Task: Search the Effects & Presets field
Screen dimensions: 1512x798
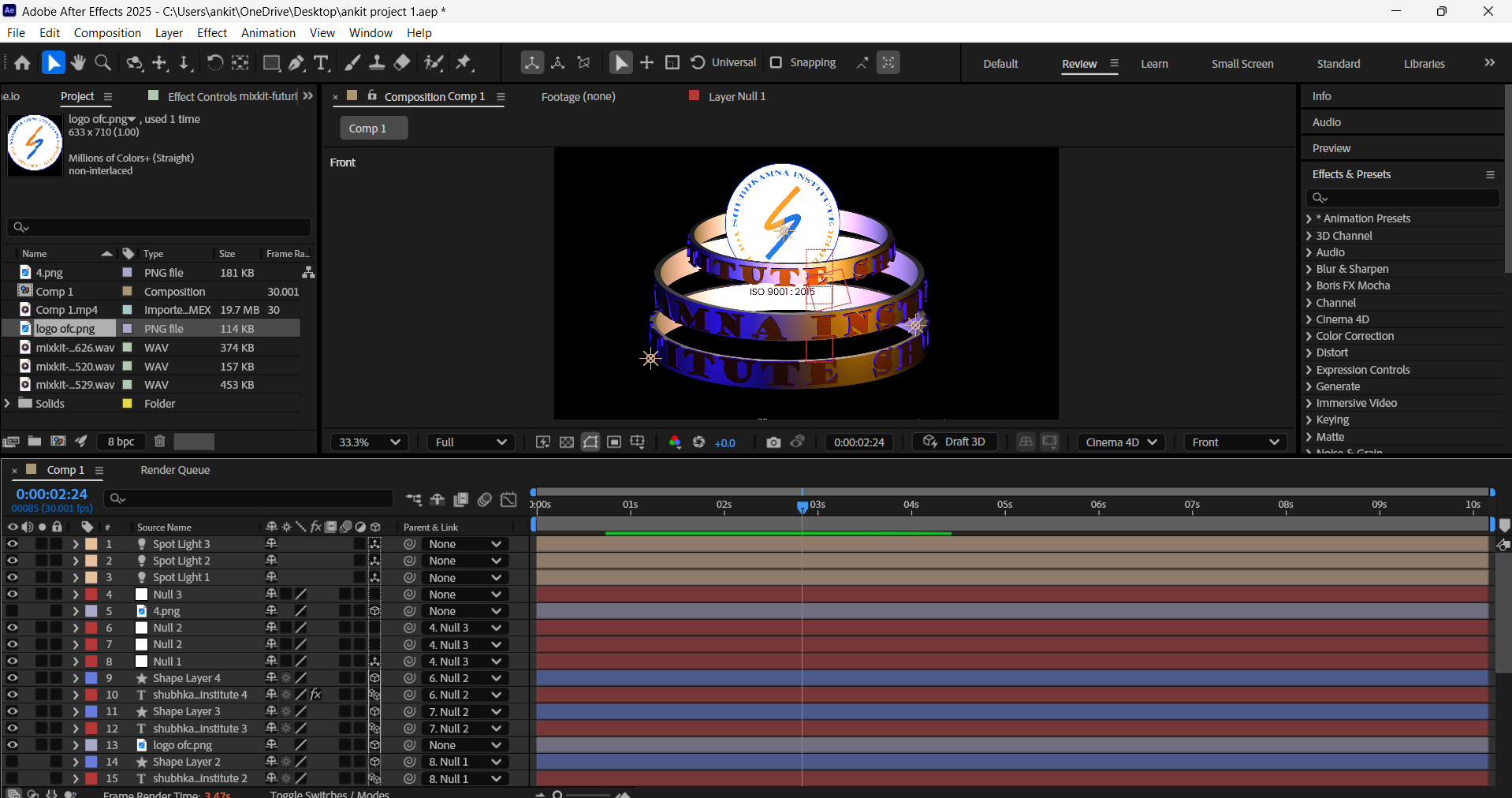Action: click(x=1402, y=197)
